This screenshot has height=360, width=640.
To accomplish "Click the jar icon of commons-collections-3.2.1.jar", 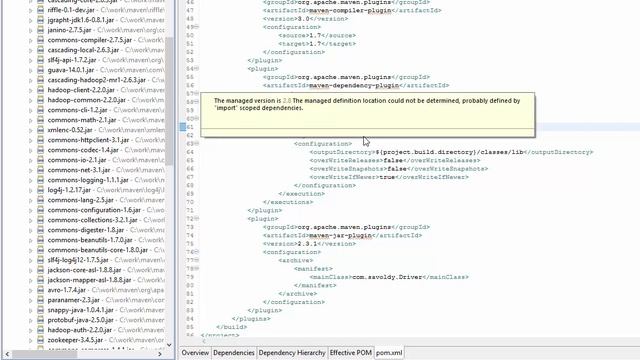I will tap(40, 220).
